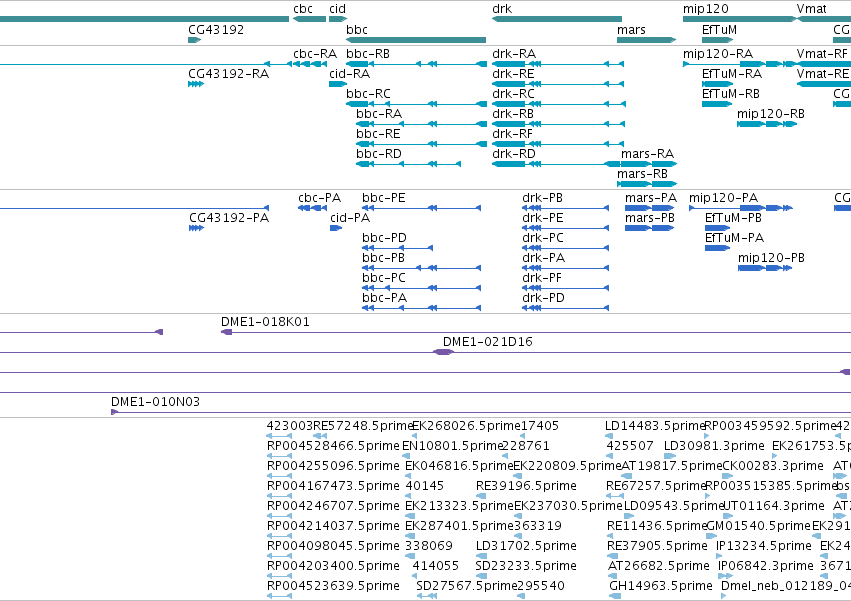Click protein label mip120-PB

(x=771, y=258)
